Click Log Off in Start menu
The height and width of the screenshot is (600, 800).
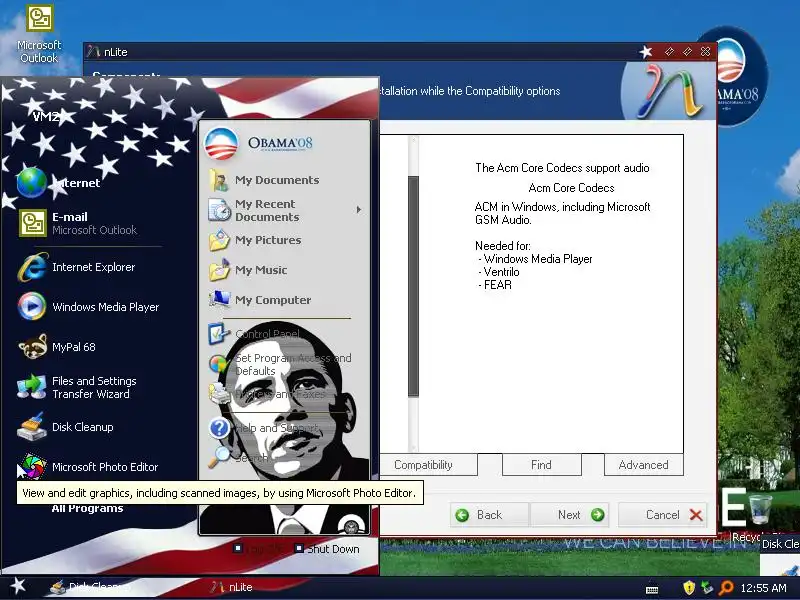(258, 549)
